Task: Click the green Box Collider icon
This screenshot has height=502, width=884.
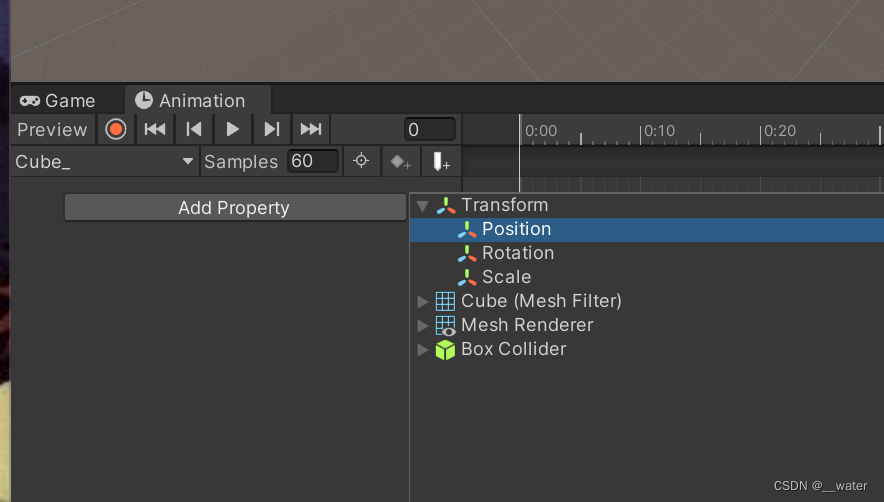Action: (x=445, y=350)
